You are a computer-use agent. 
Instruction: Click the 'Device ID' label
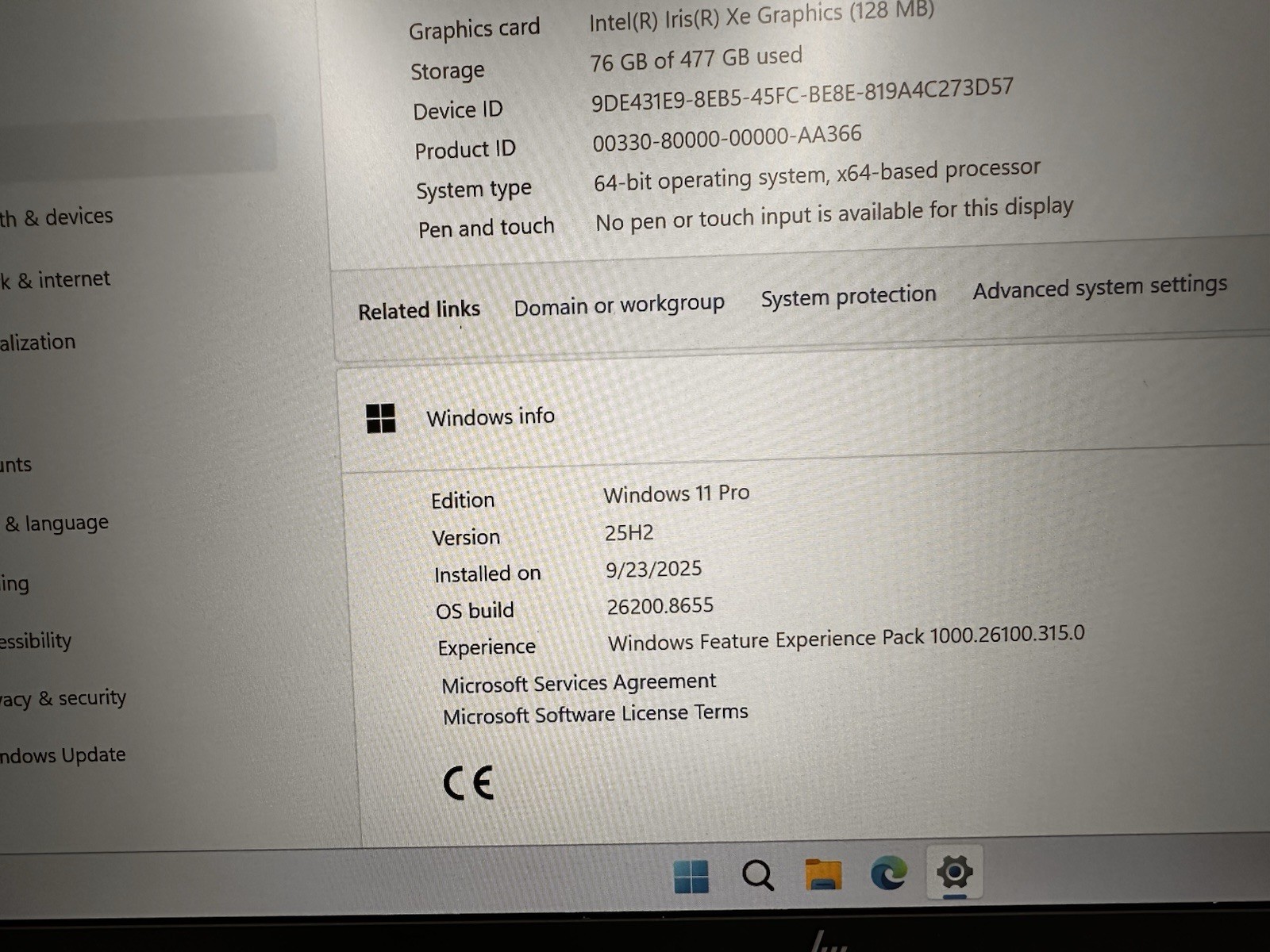[x=457, y=110]
